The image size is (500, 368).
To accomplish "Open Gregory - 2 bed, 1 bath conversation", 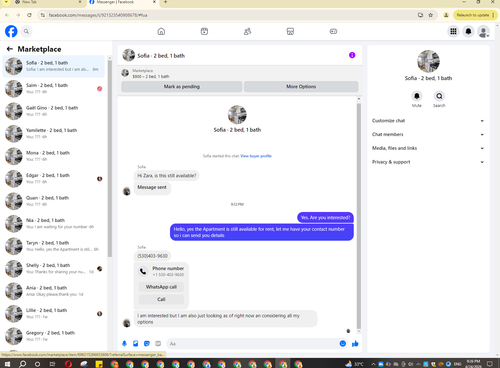I will (53, 336).
